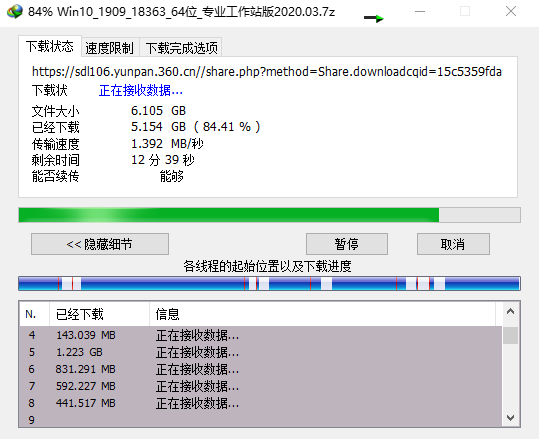Click the green arrow icon in title bar

[374, 18]
